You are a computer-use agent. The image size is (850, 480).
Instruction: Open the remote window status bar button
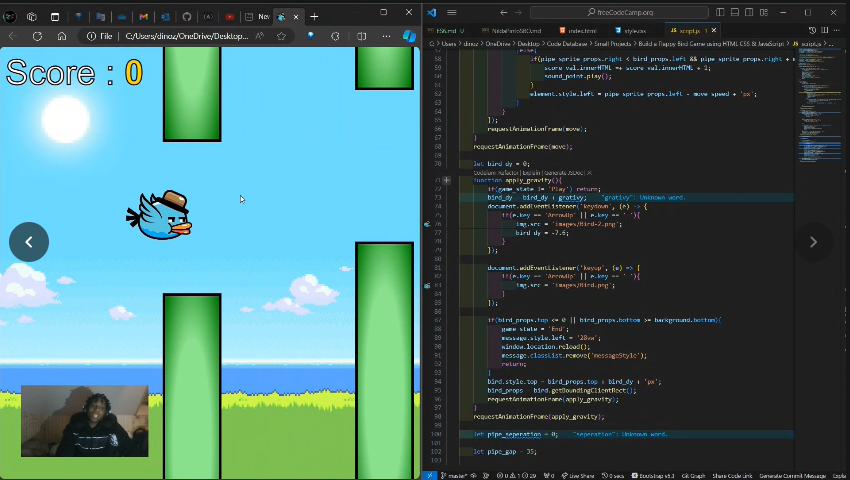coord(429,476)
